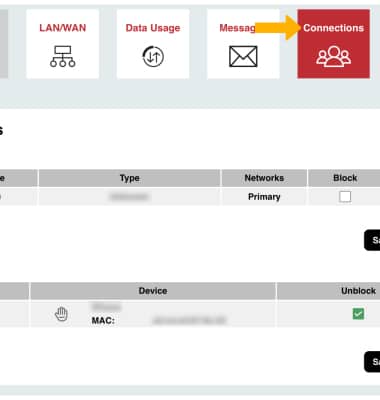
Task: Click the Data Usage arrows icon
Action: 153,56
